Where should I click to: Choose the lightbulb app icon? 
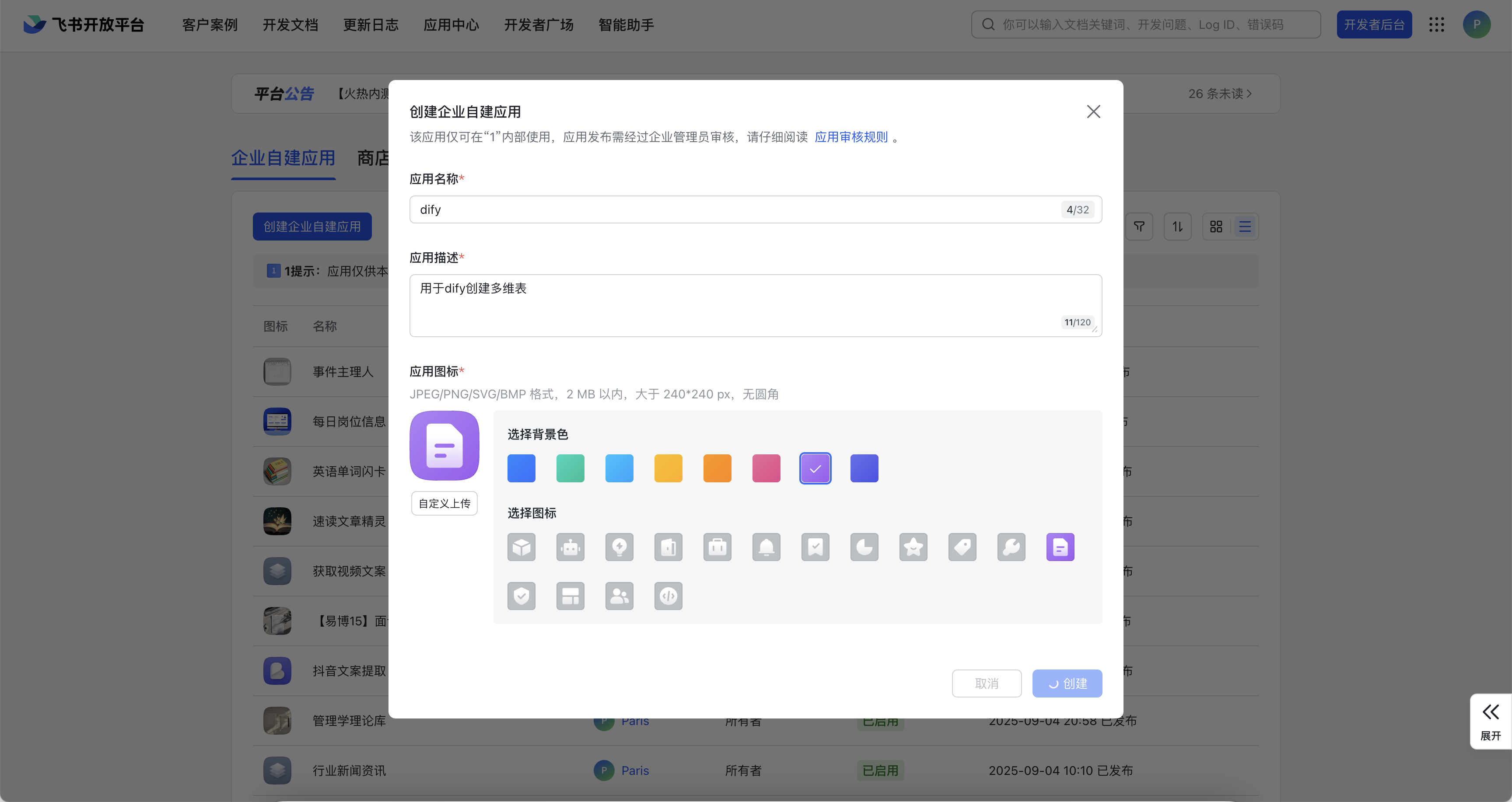pyautogui.click(x=619, y=547)
